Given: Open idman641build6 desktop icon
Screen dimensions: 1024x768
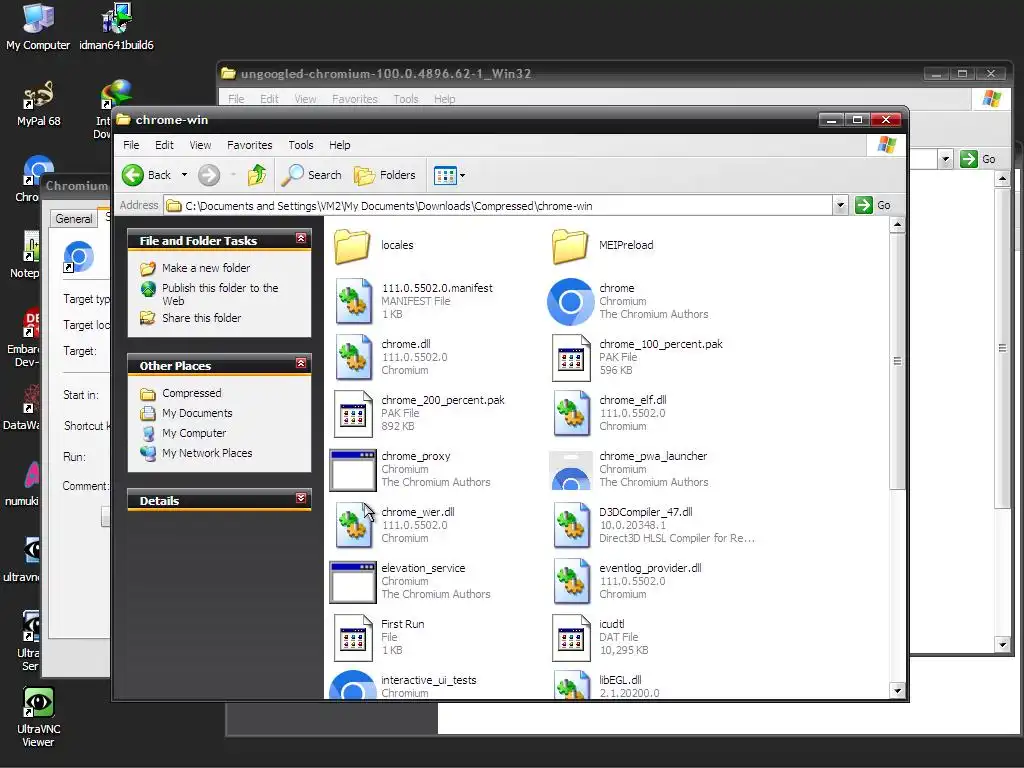Looking at the screenshot, I should 116,27.
